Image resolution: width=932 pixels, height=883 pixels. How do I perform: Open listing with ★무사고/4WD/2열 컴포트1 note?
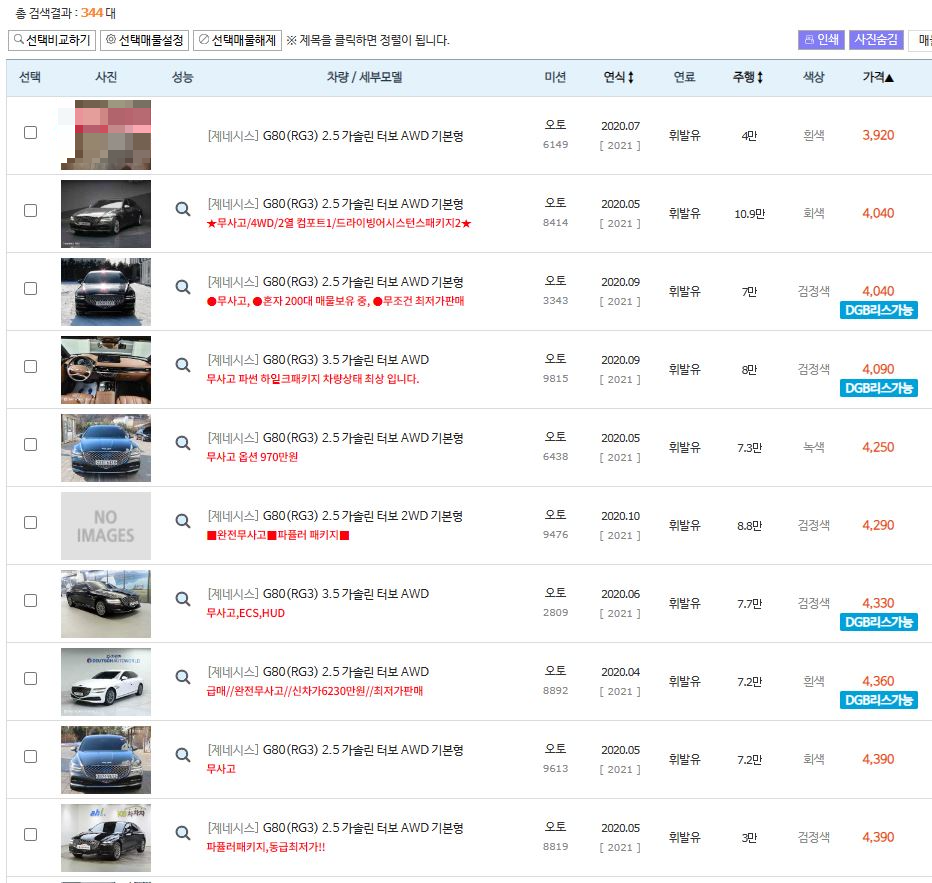[x=339, y=223]
